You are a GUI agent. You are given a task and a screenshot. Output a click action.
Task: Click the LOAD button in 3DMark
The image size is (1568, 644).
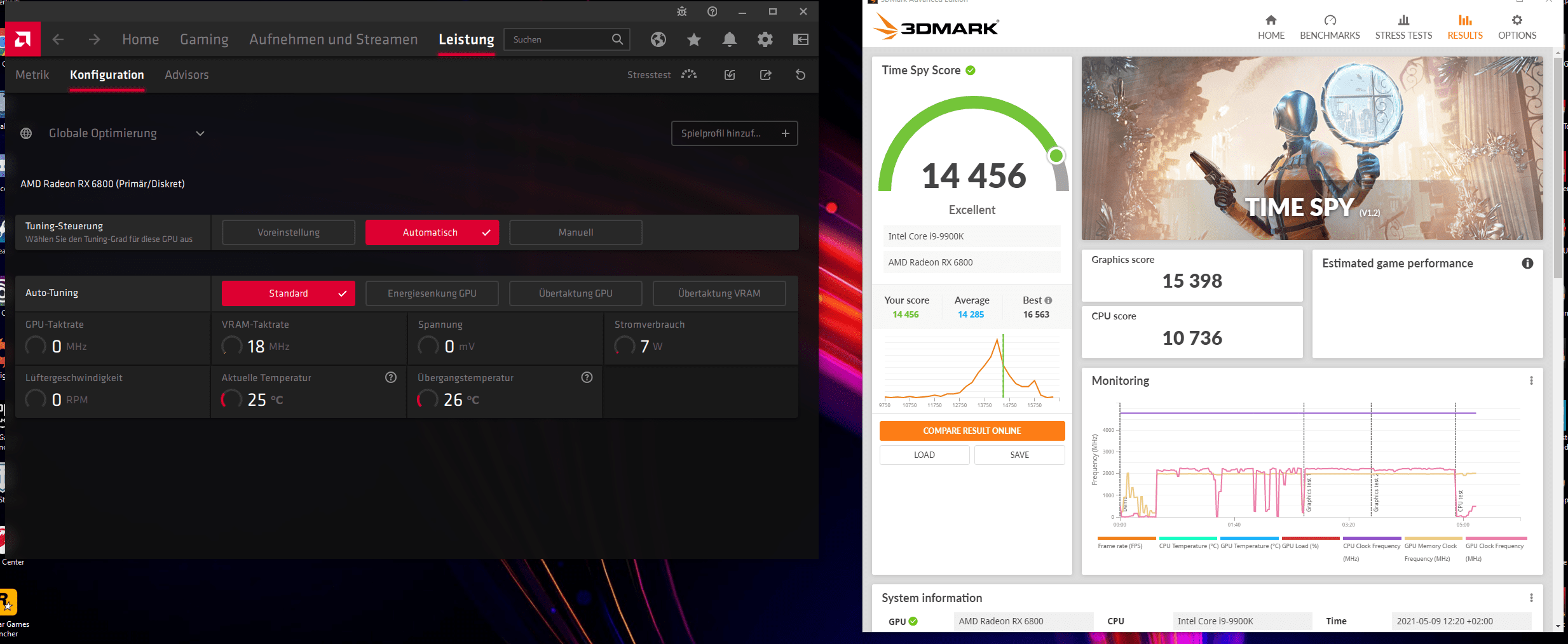(x=925, y=455)
